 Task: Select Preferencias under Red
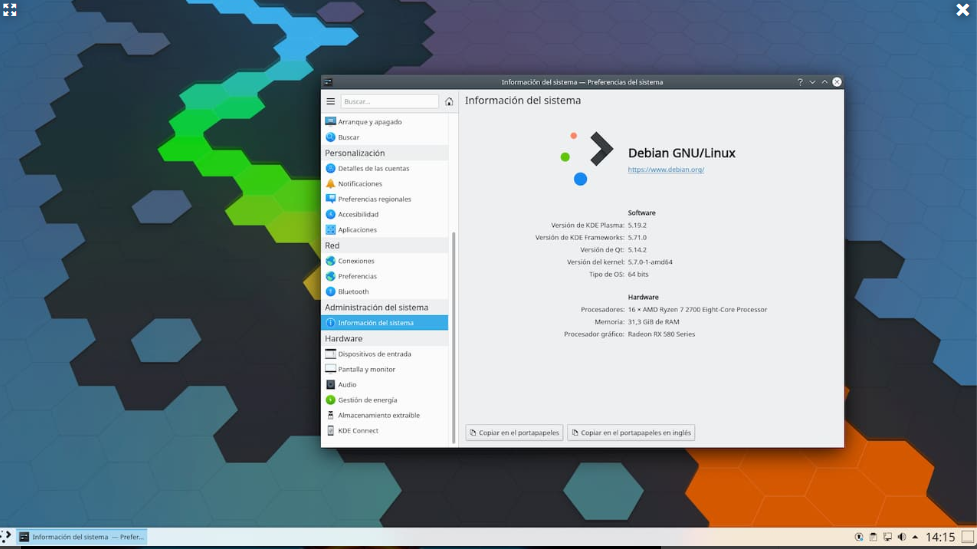coord(384,276)
